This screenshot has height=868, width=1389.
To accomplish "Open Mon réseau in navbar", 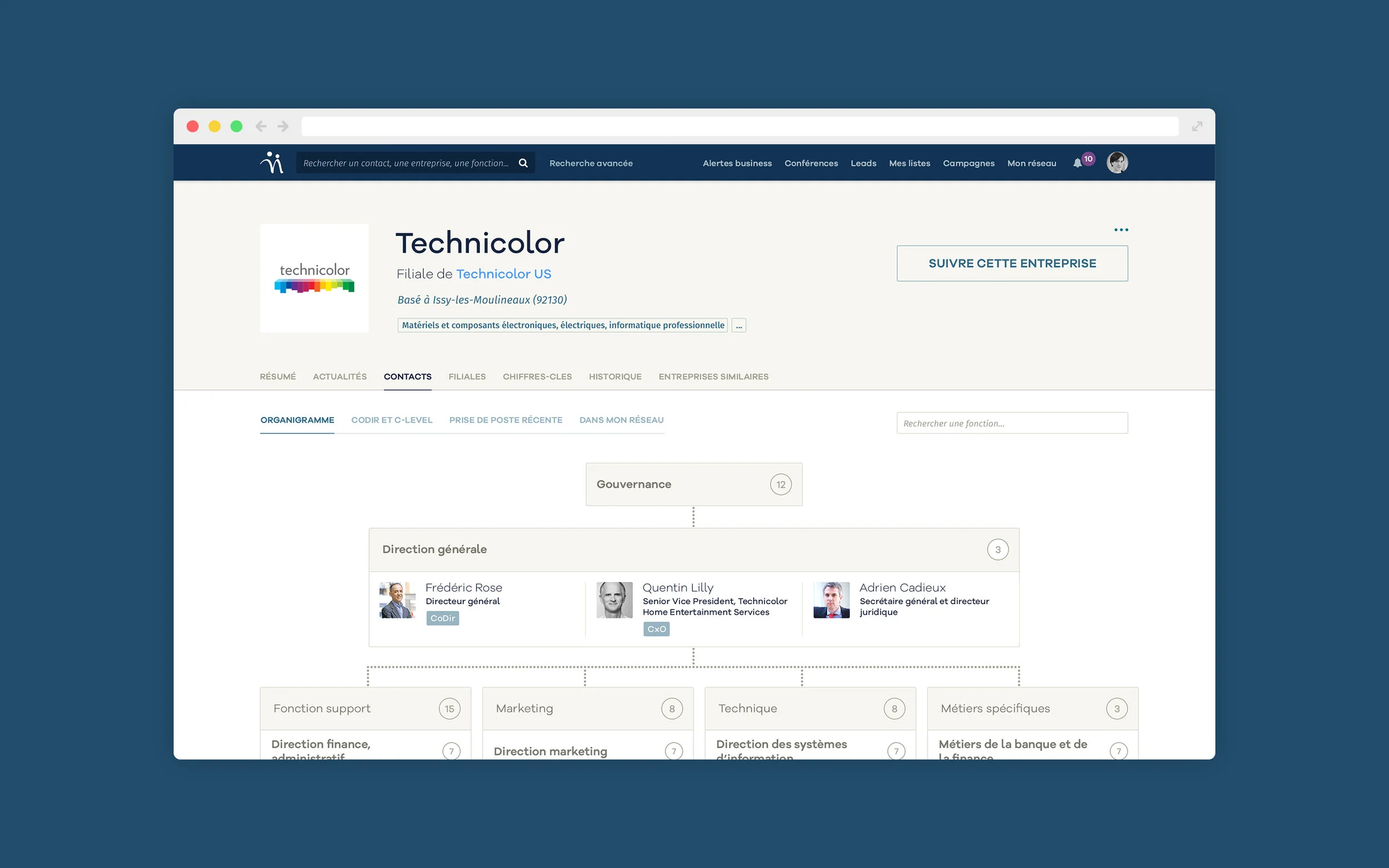I will click(x=1032, y=163).
